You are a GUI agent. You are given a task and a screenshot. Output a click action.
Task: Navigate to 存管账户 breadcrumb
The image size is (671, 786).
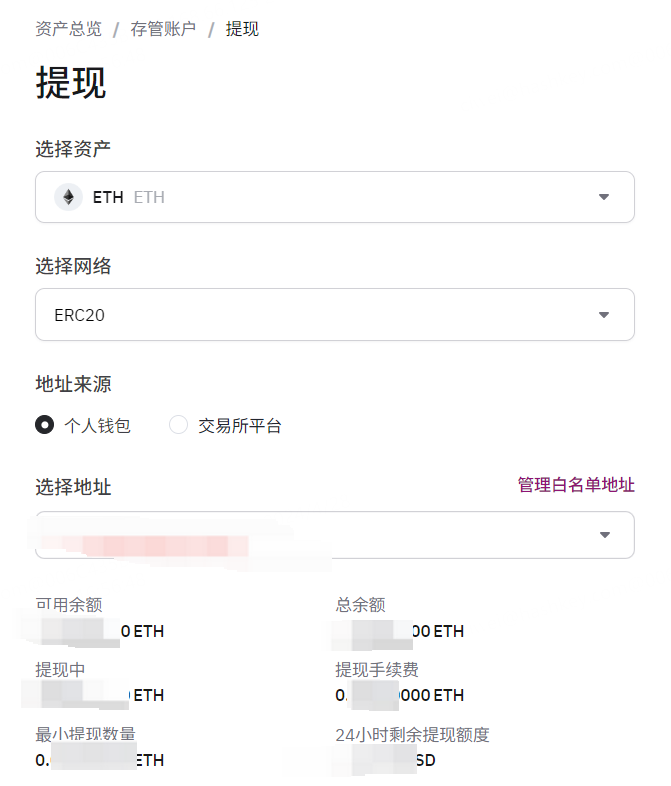point(163,29)
